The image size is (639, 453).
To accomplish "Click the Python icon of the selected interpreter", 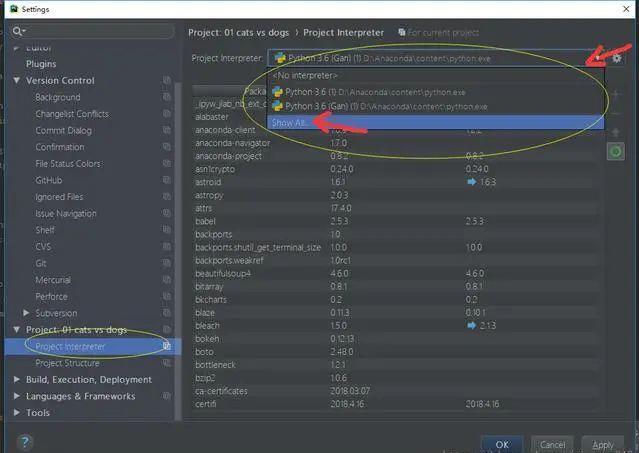I will coord(280,58).
